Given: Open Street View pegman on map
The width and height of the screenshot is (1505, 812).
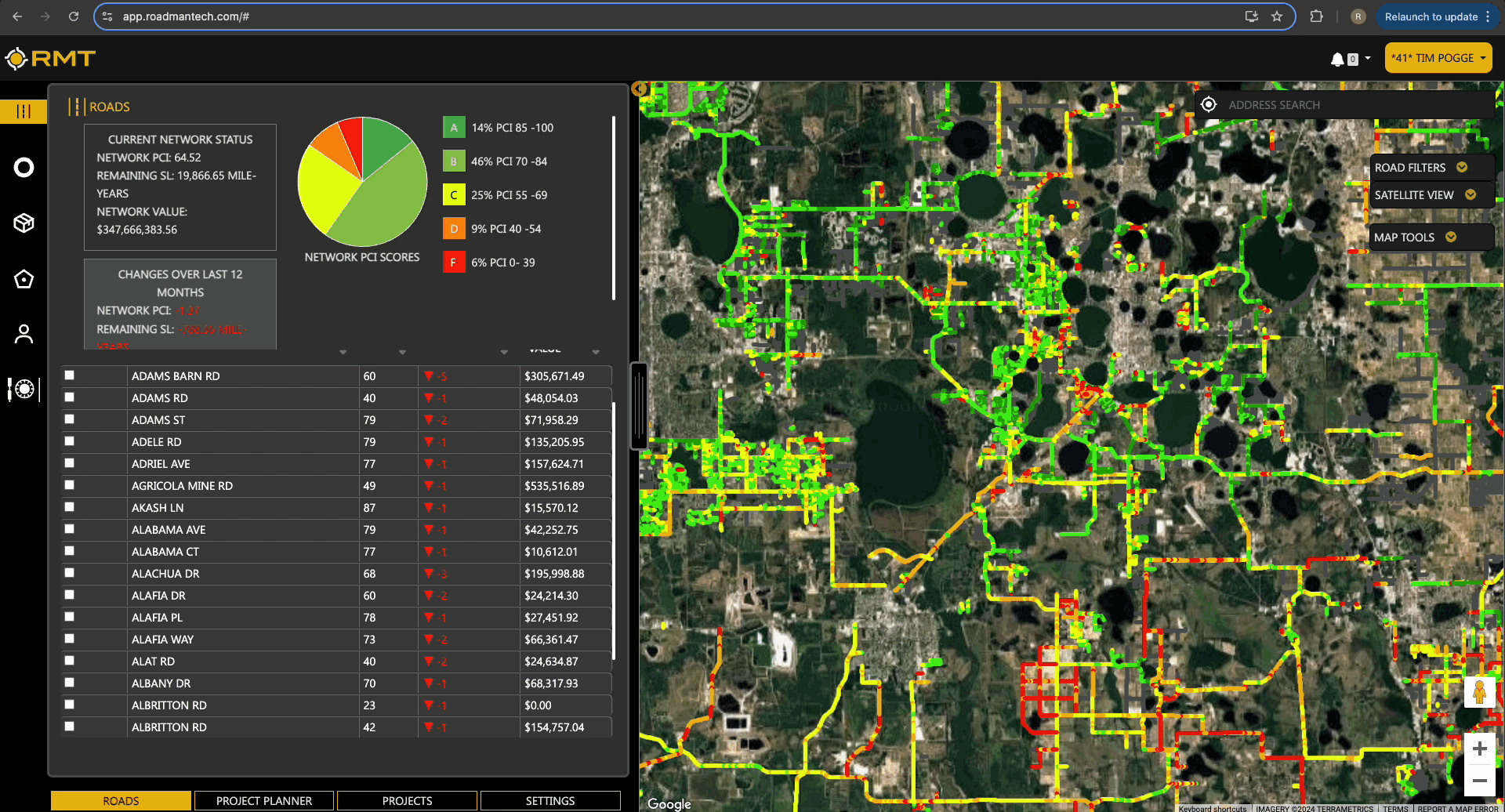Looking at the screenshot, I should [1479, 693].
